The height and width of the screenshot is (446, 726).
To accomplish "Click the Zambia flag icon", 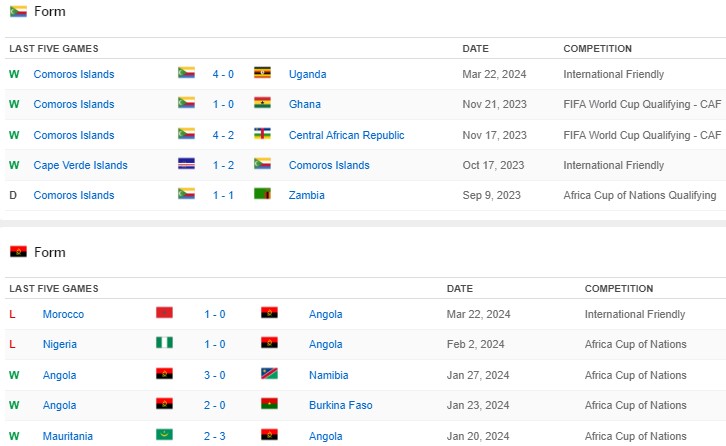I will pyautogui.click(x=263, y=195).
